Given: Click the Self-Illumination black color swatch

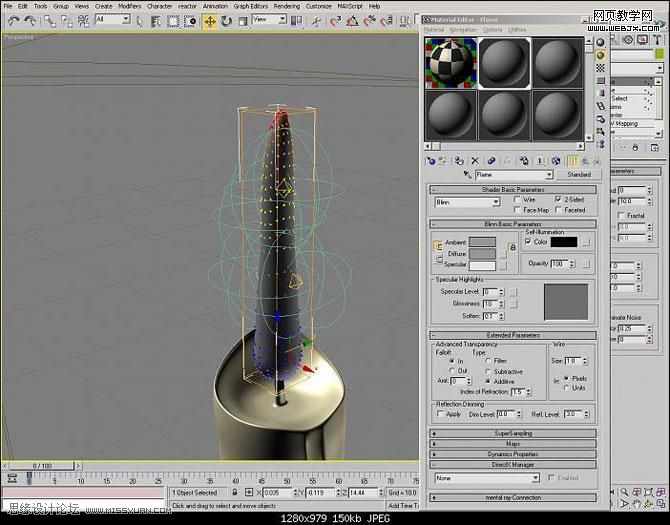Looking at the screenshot, I should pyautogui.click(x=564, y=242).
